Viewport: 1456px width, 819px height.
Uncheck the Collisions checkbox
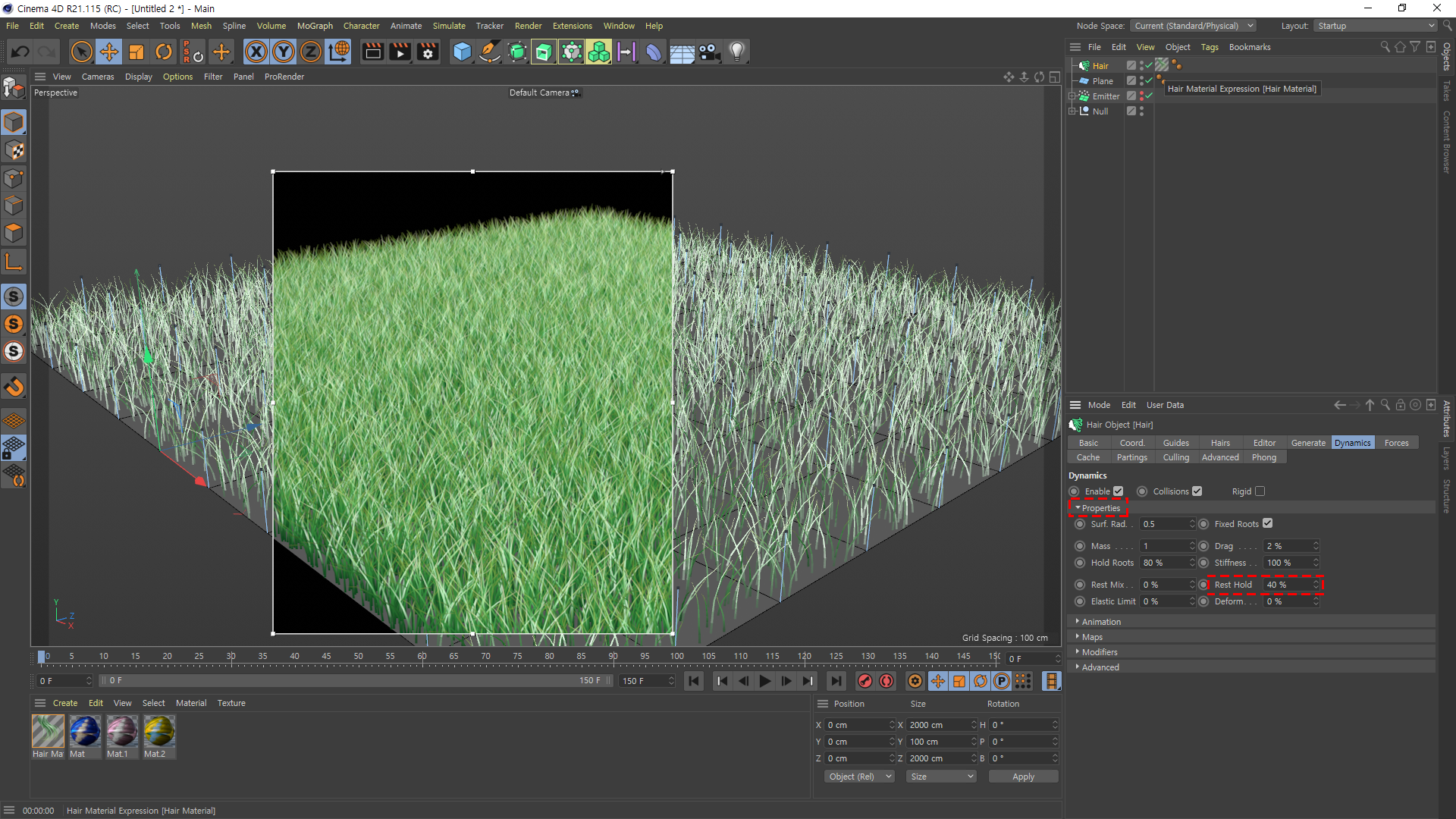pos(1197,491)
